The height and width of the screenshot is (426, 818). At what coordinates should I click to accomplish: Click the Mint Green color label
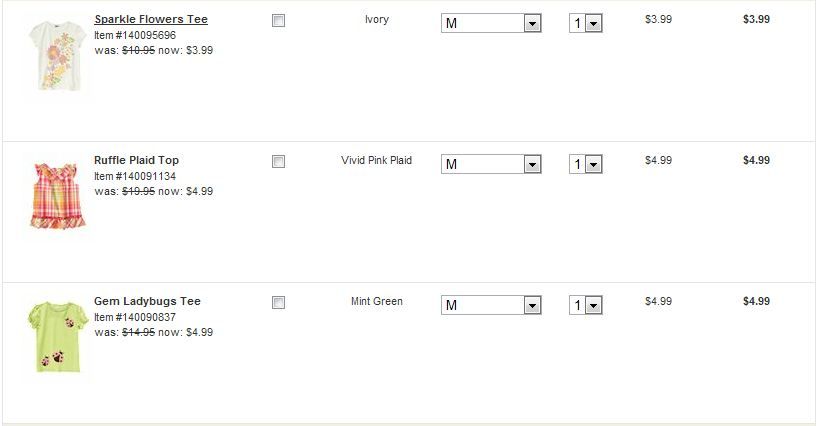pyautogui.click(x=377, y=301)
